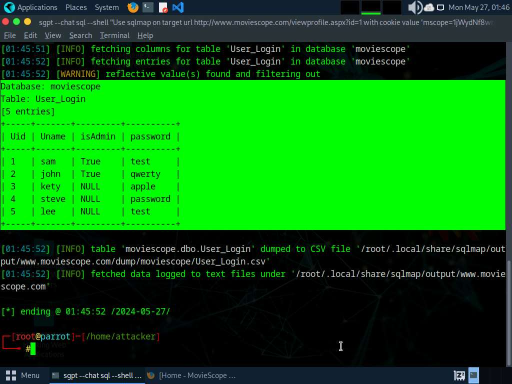Click the keyboard tray icon at bottom right
This screenshot has width=512, height=384.
[459, 376]
